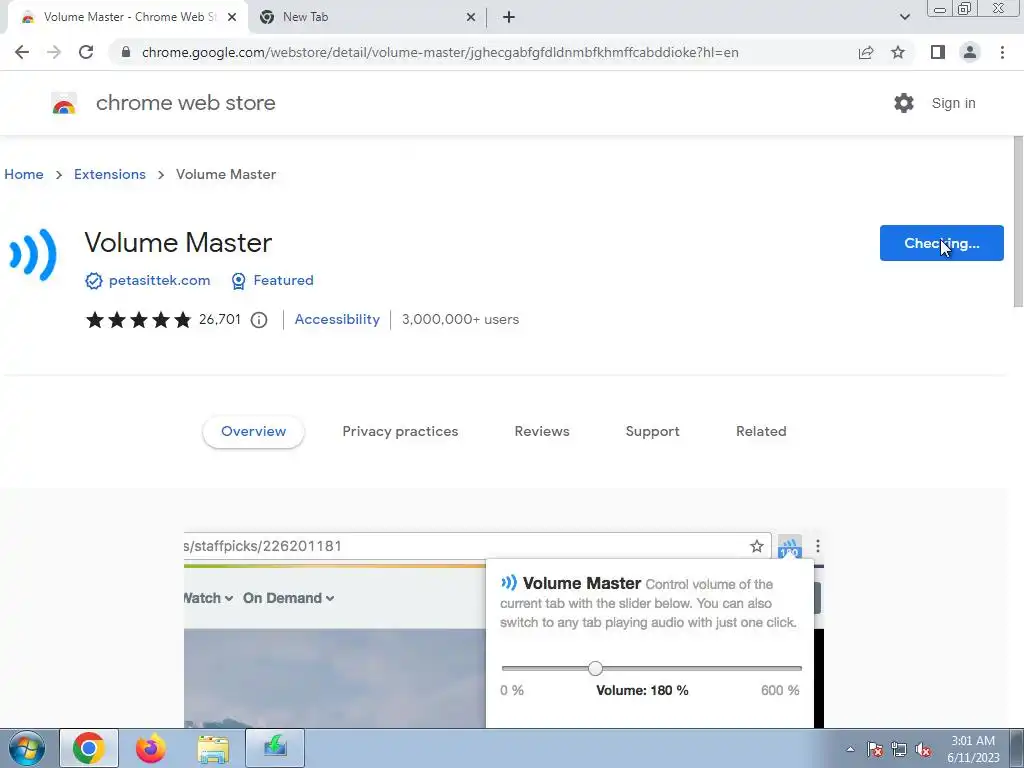
Task: Click the Extensions breadcrumb link
Action: (110, 174)
